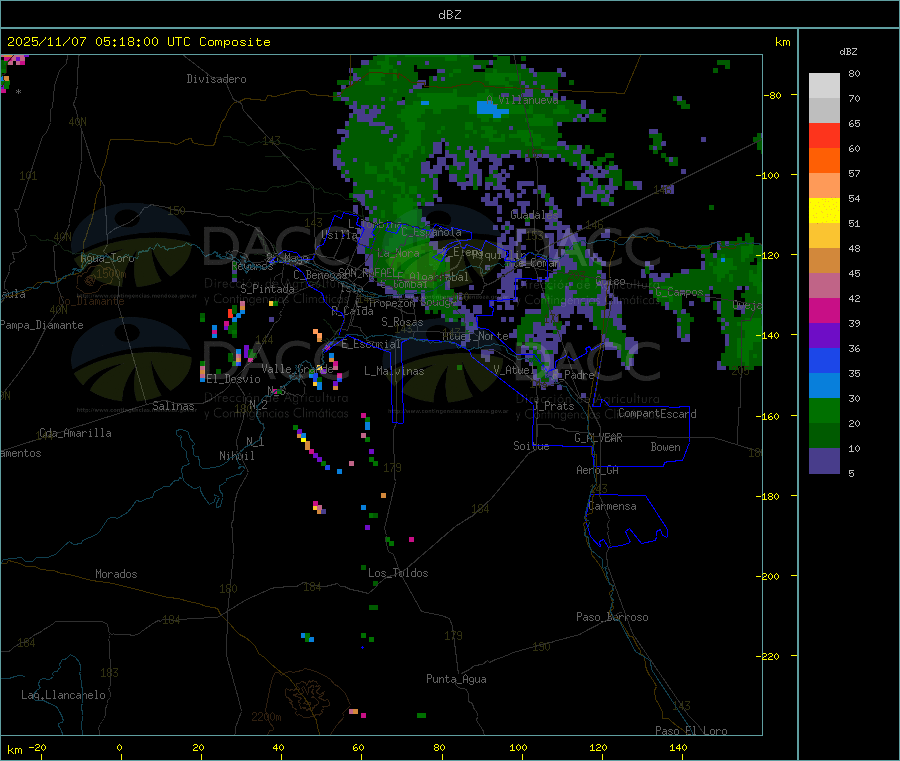Click the Lag.Llancanelo label
This screenshot has width=900, height=761.
[63, 695]
